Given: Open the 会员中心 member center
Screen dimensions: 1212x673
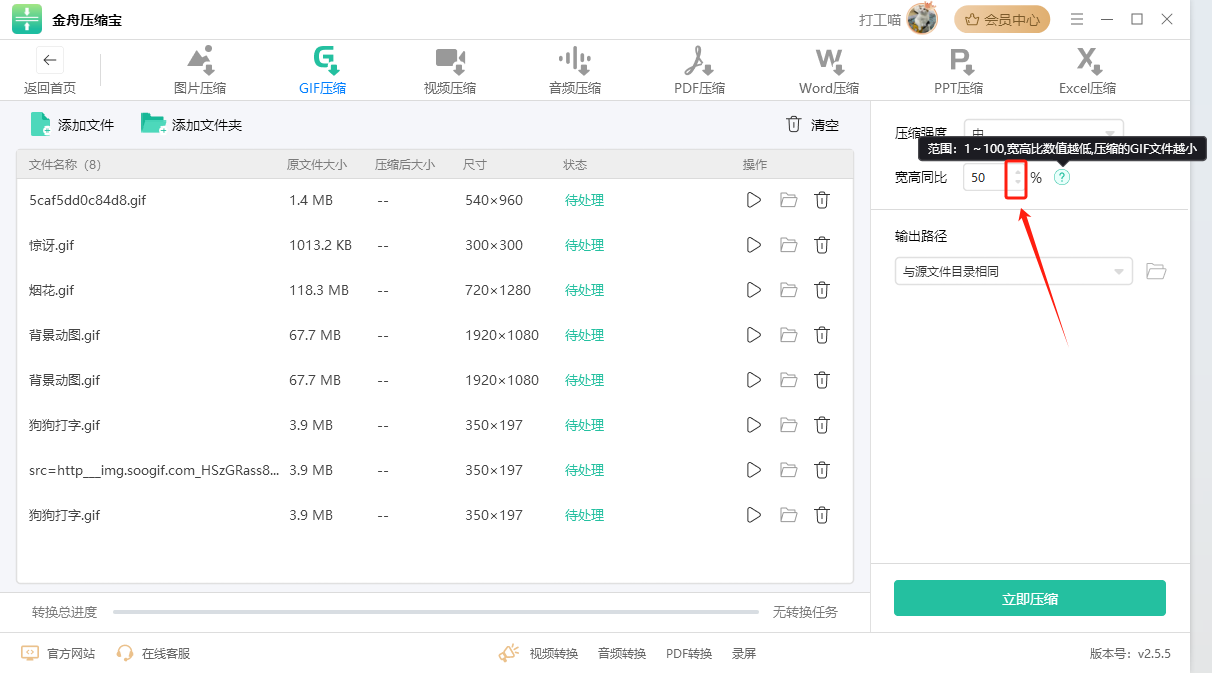Looking at the screenshot, I should pyautogui.click(x=1002, y=19).
